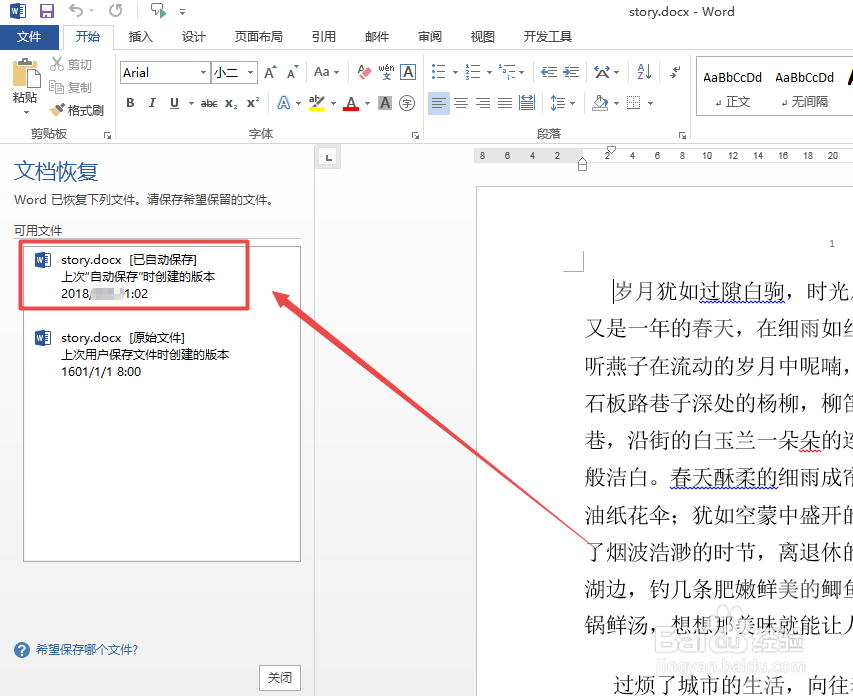Click the Paste clipboard icon
Screen dimensions: 853x696
(x=26, y=73)
